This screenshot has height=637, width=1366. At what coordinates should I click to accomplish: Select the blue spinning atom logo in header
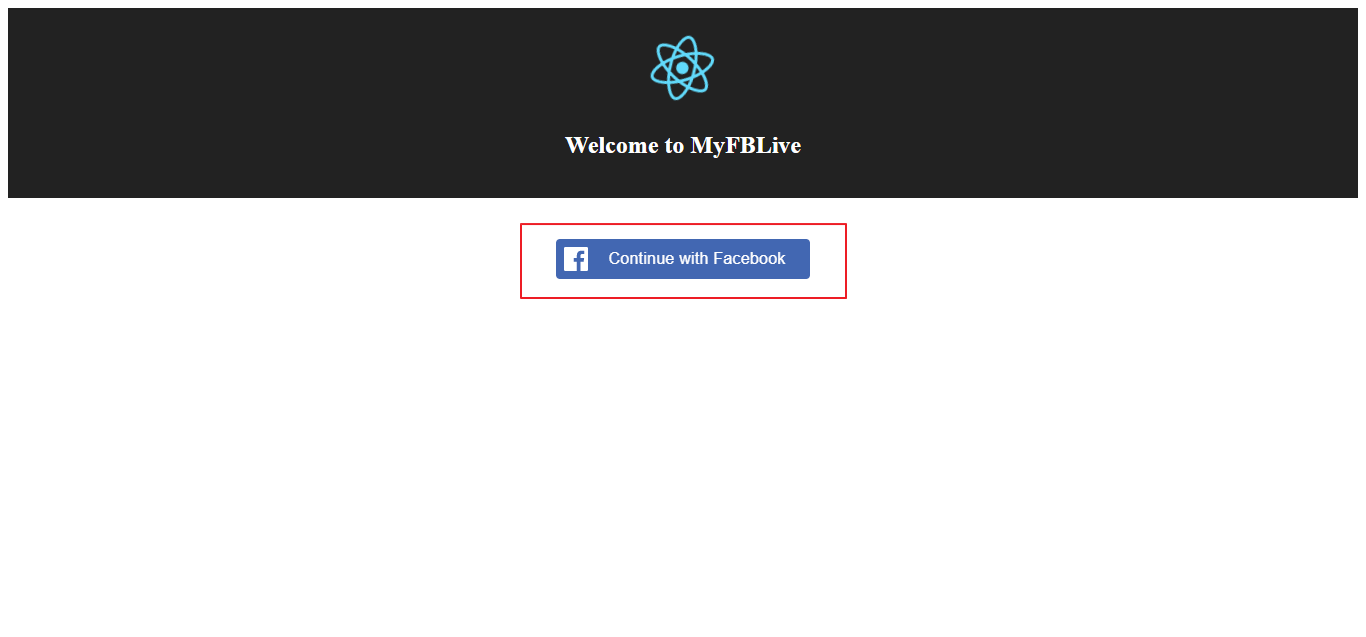click(682, 68)
